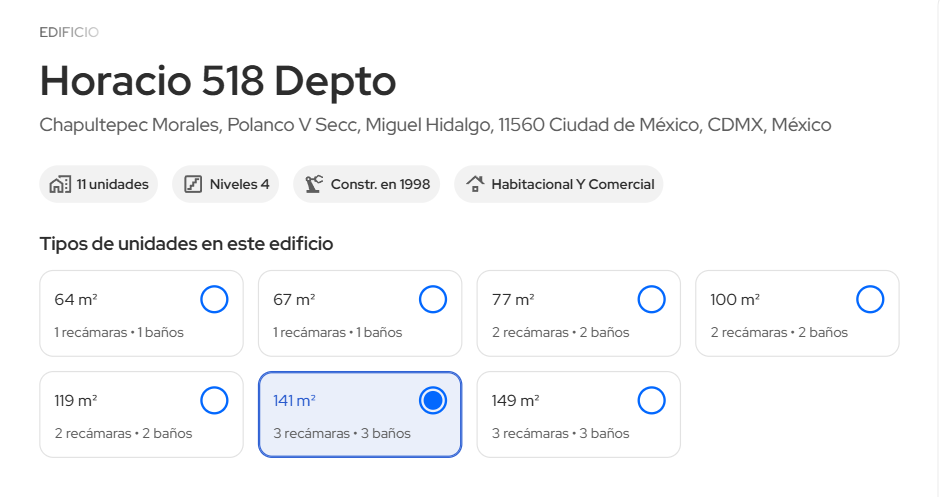Choose the 77 m² unit radio button
This screenshot has height=497, width=945.
click(651, 299)
